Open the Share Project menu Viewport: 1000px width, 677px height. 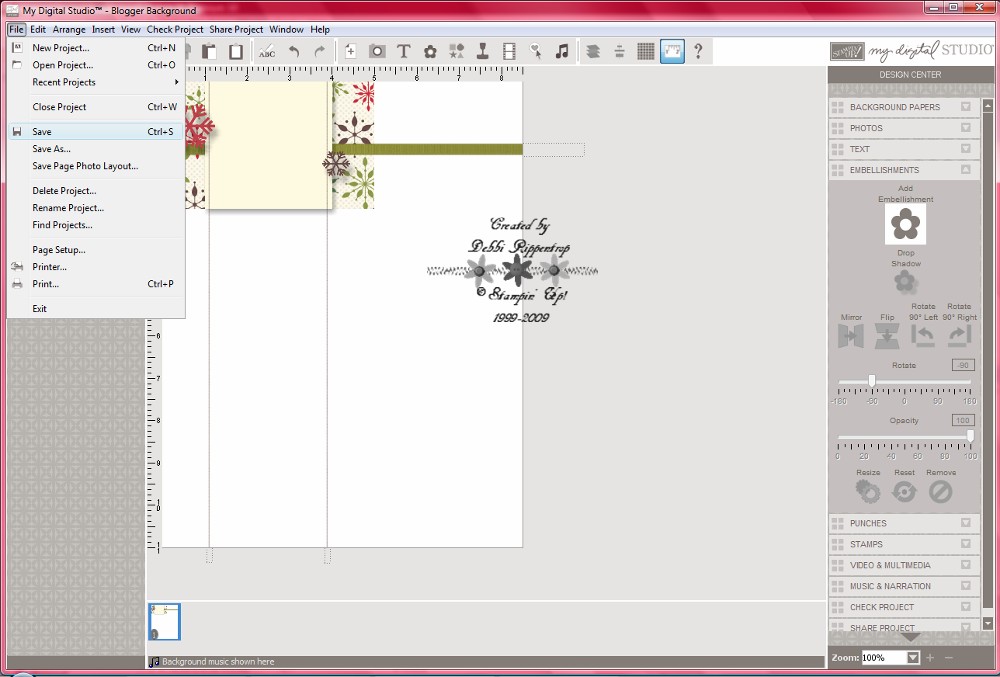click(236, 29)
